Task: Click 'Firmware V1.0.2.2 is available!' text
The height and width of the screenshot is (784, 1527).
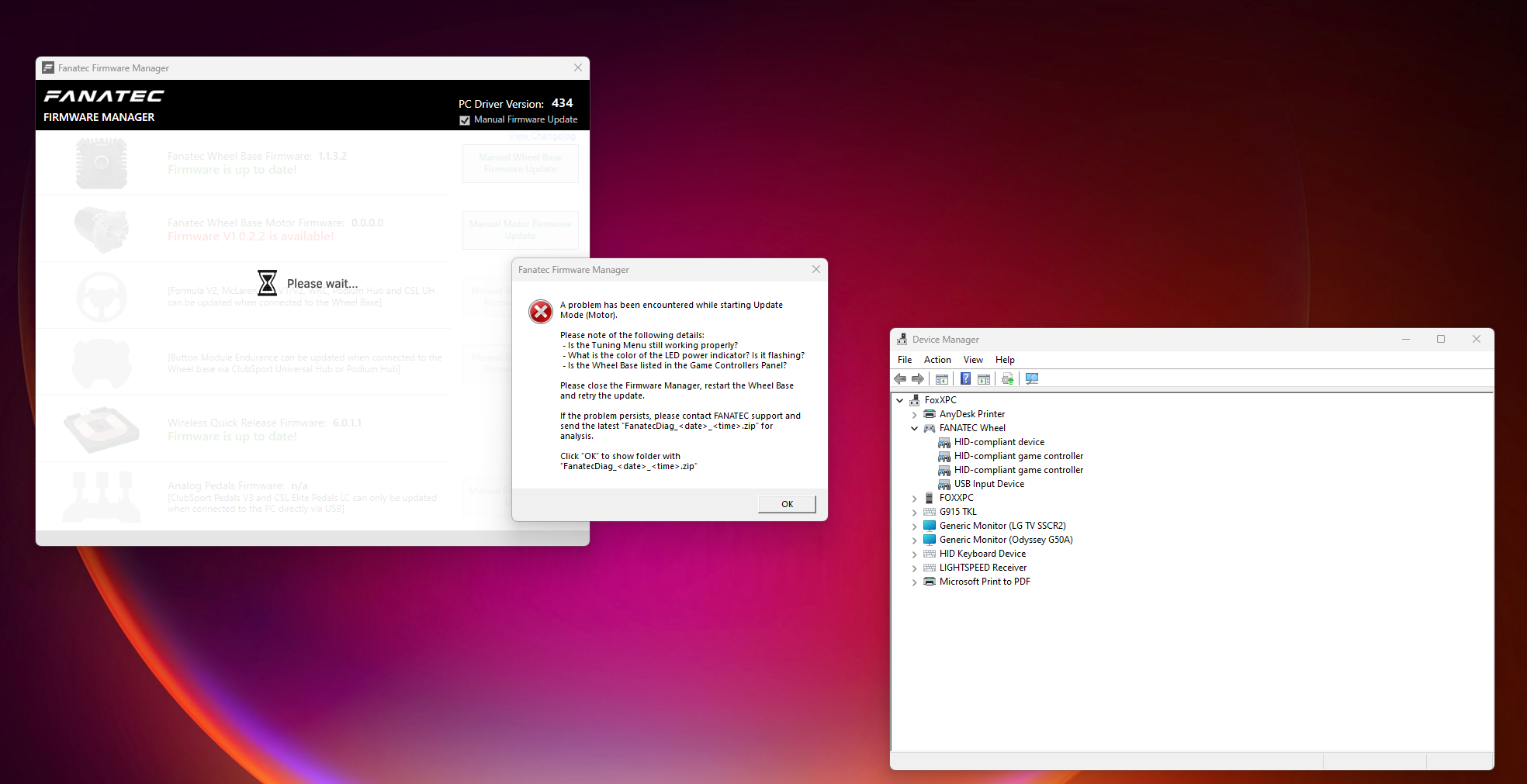Action: [x=251, y=237]
